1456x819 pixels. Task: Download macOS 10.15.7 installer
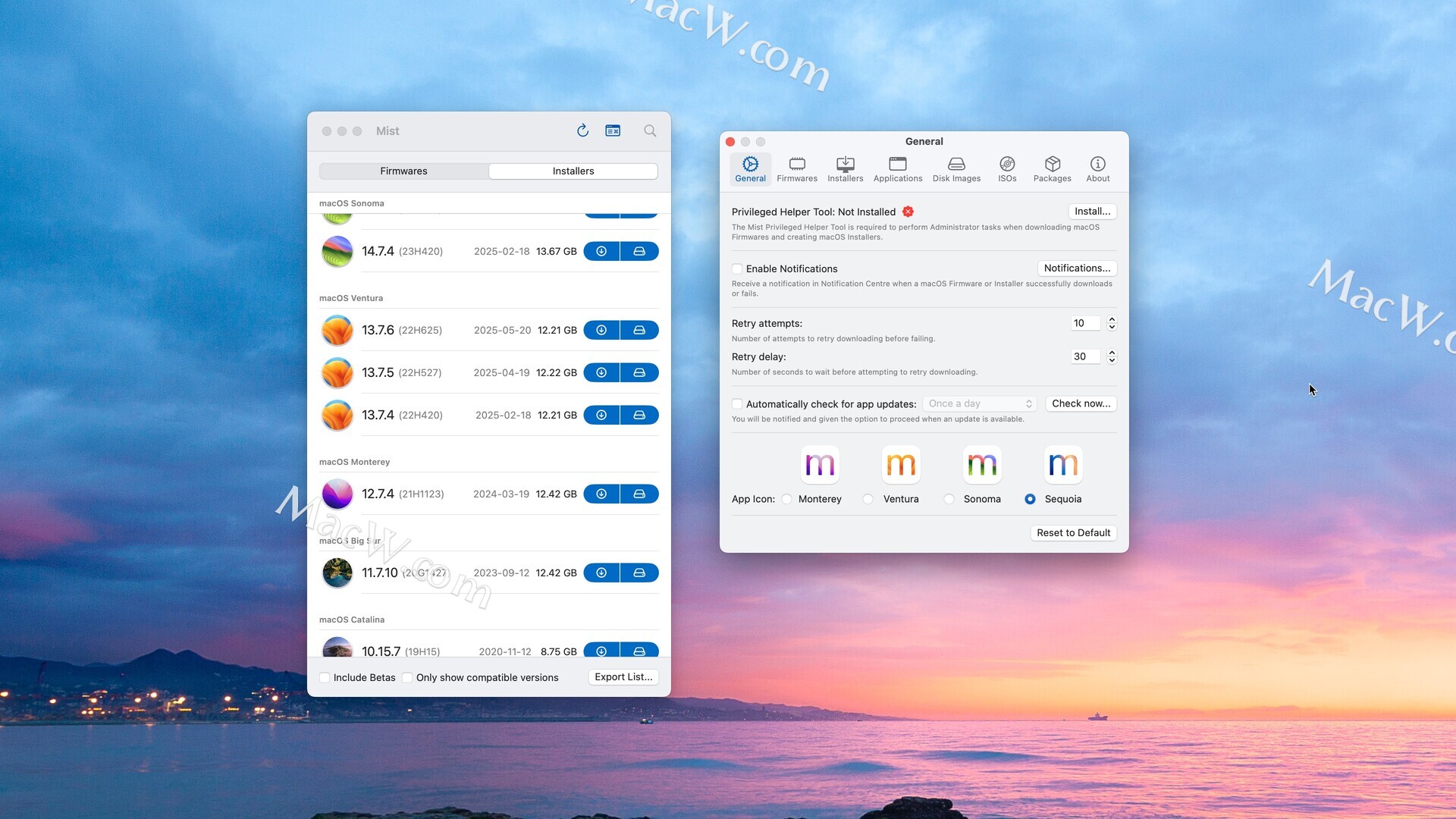(x=601, y=651)
